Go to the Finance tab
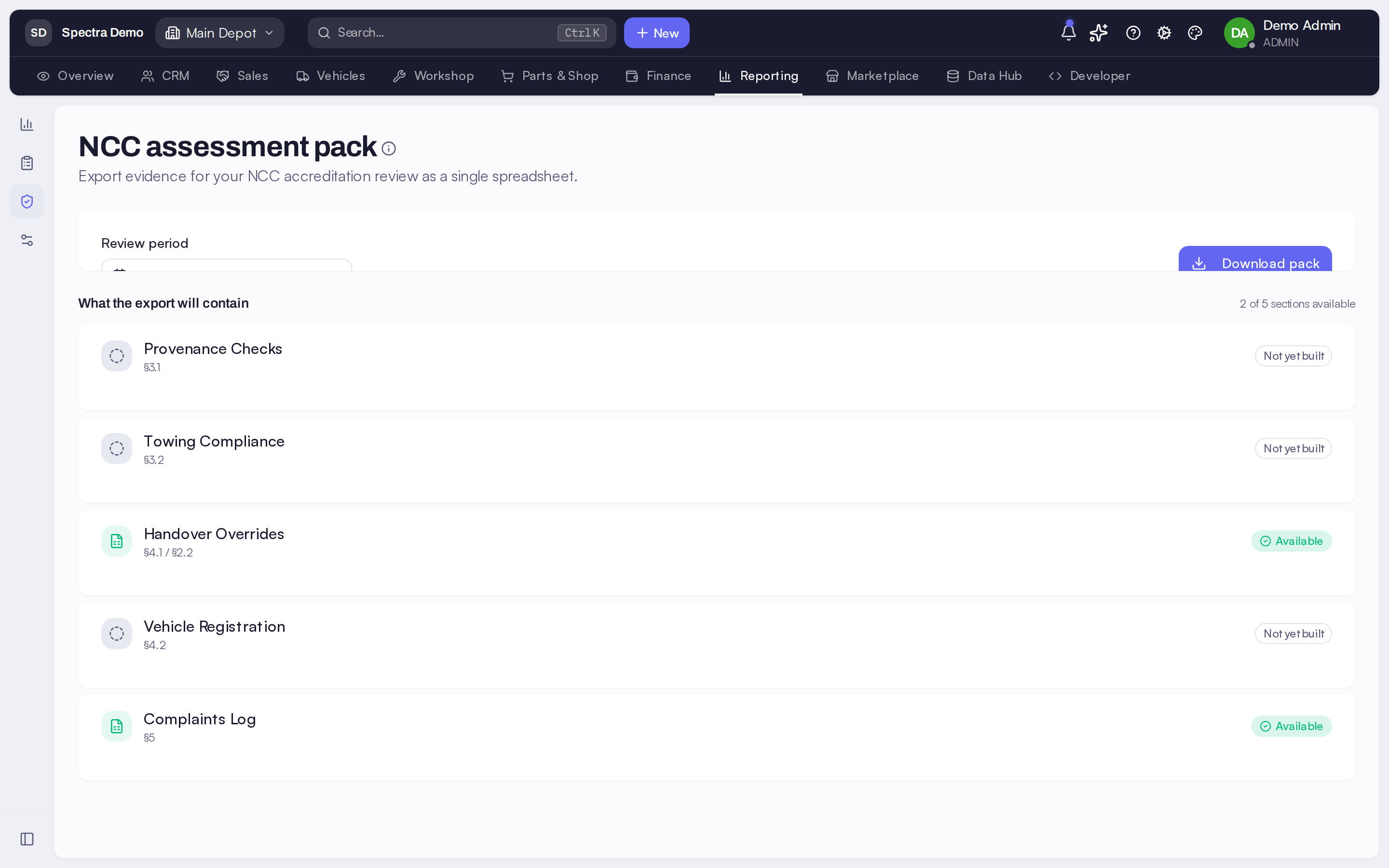Viewport: 1389px width, 868px height. 658,76
